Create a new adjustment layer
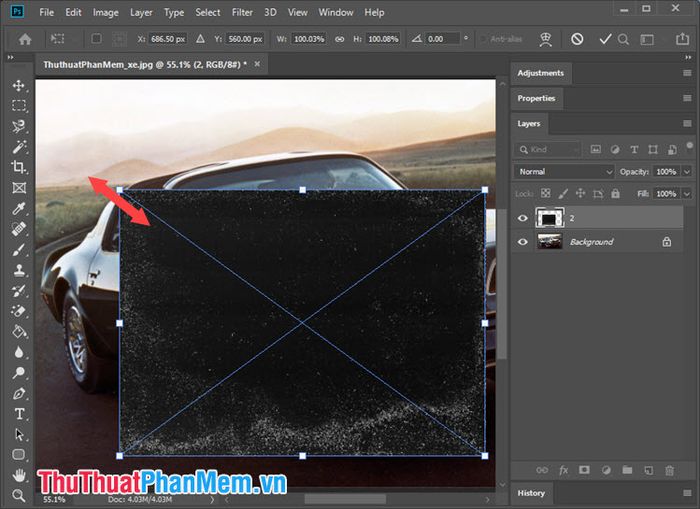Screen dimensions: 700x509 (606, 470)
